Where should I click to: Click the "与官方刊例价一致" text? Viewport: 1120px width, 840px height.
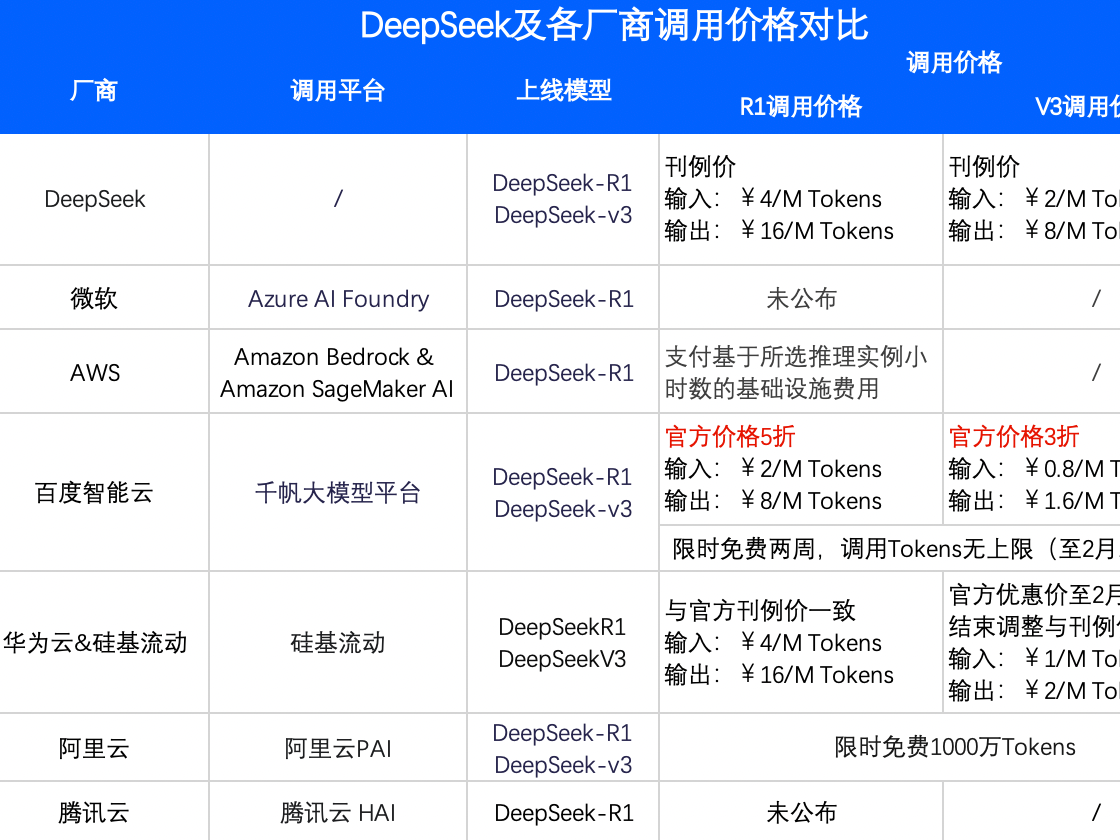click(x=760, y=611)
